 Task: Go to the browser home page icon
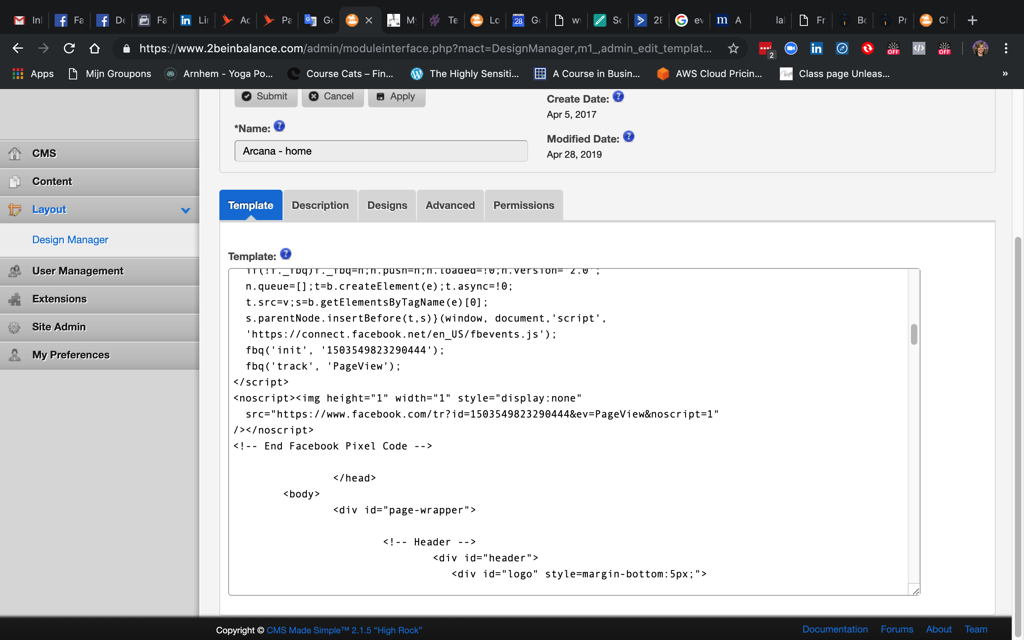[x=95, y=48]
